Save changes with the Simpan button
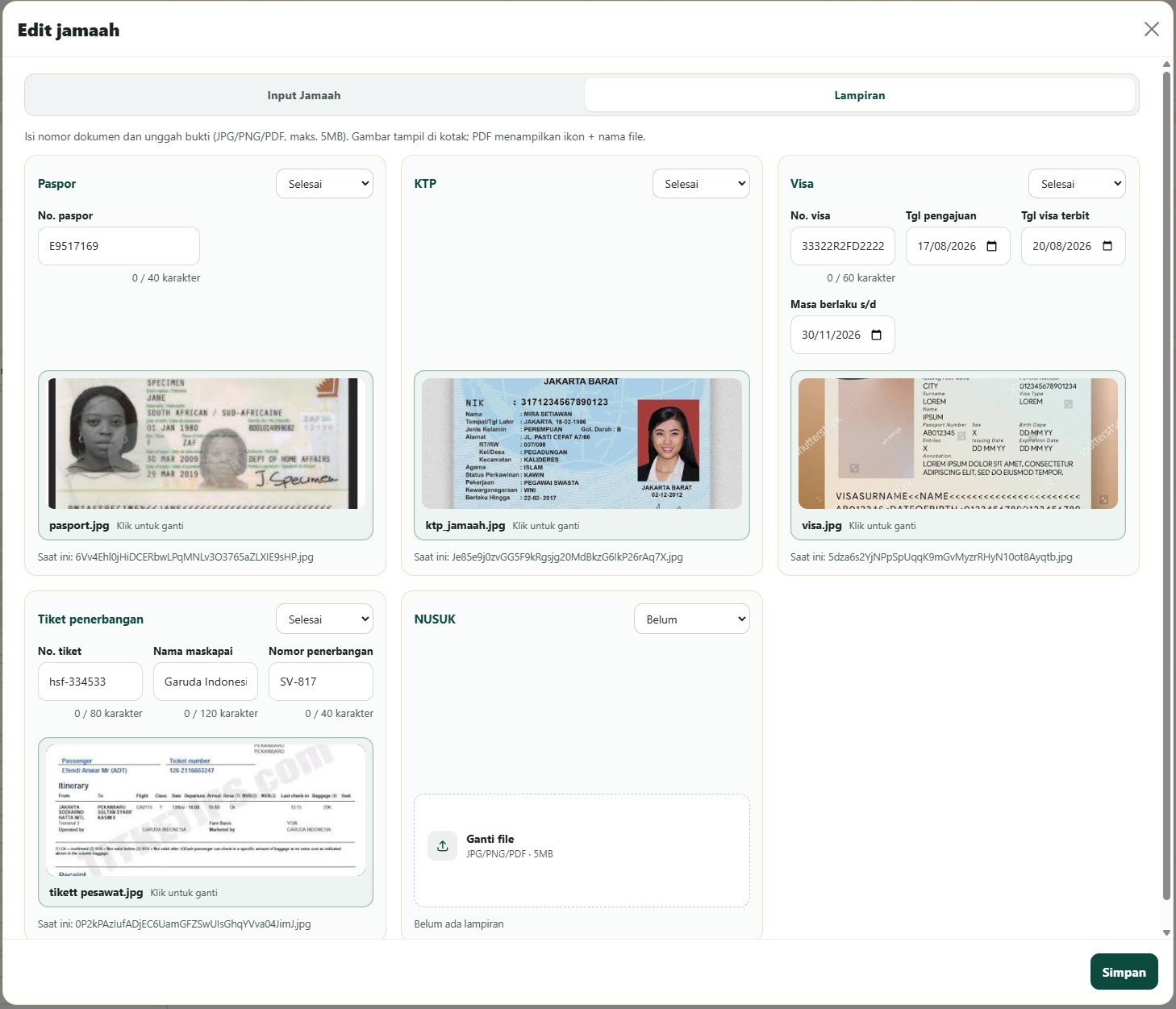Viewport: 1176px width, 1009px height. coord(1124,972)
